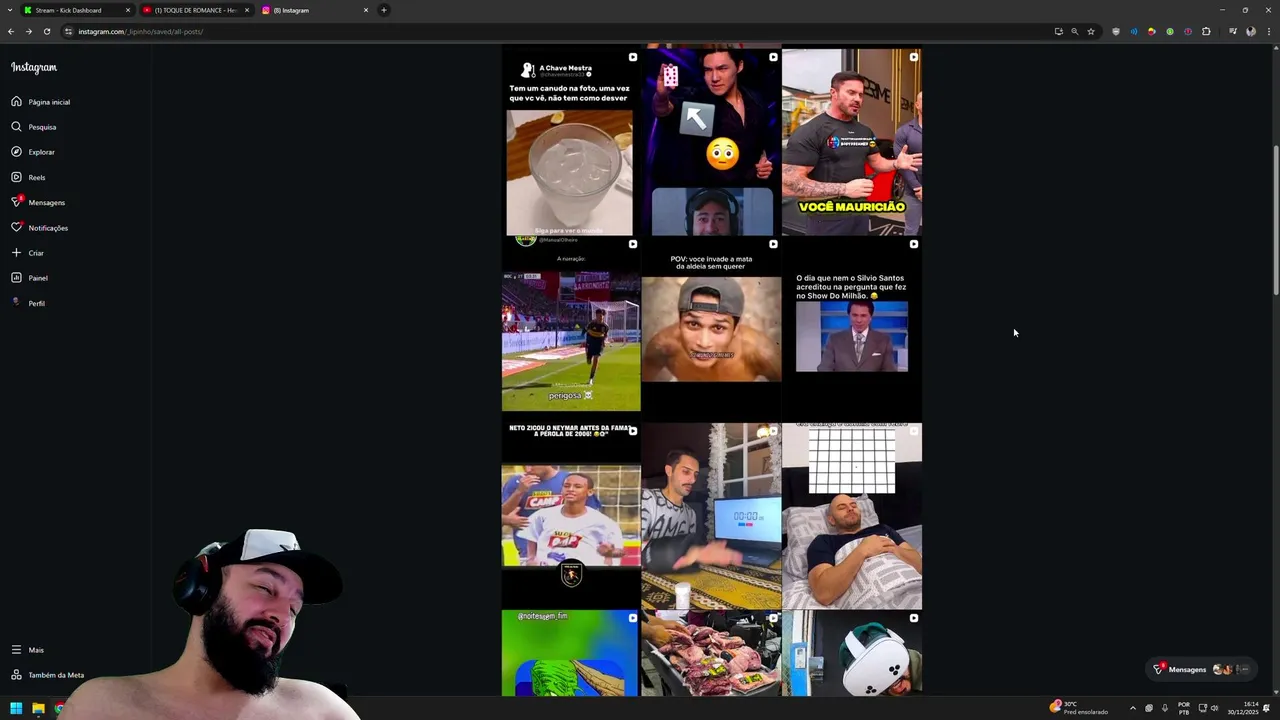Click the Instagram logo wordmark
The height and width of the screenshot is (720, 1280).
[x=34, y=68]
